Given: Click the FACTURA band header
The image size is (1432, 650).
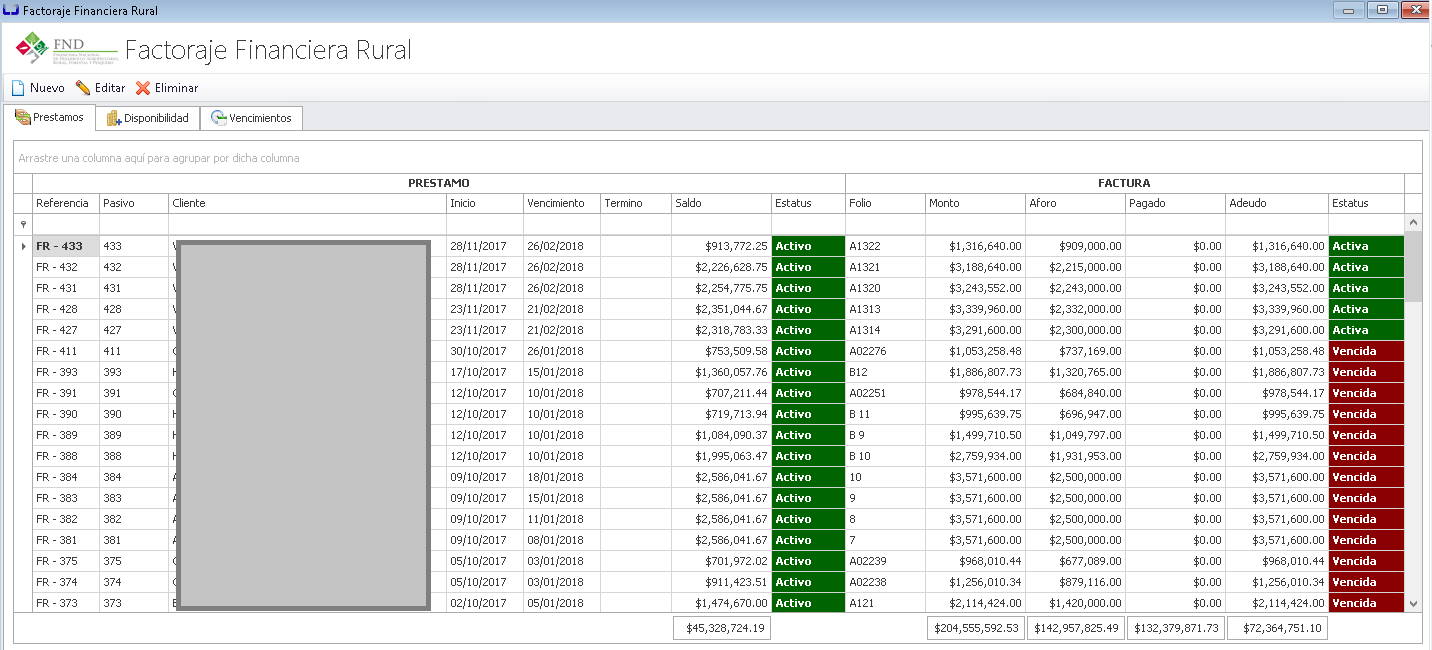Looking at the screenshot, I should coord(1125,183).
